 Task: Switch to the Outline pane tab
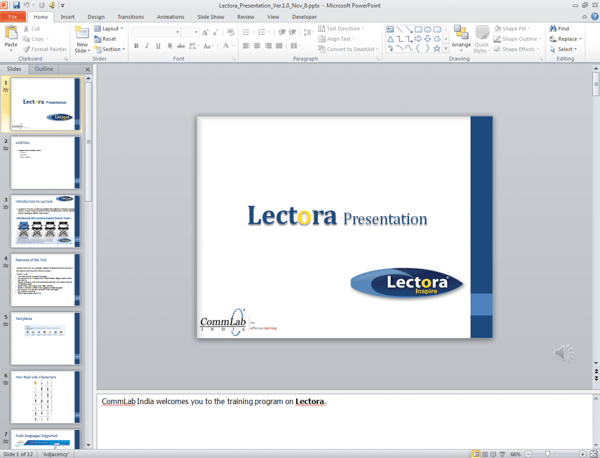(x=44, y=69)
